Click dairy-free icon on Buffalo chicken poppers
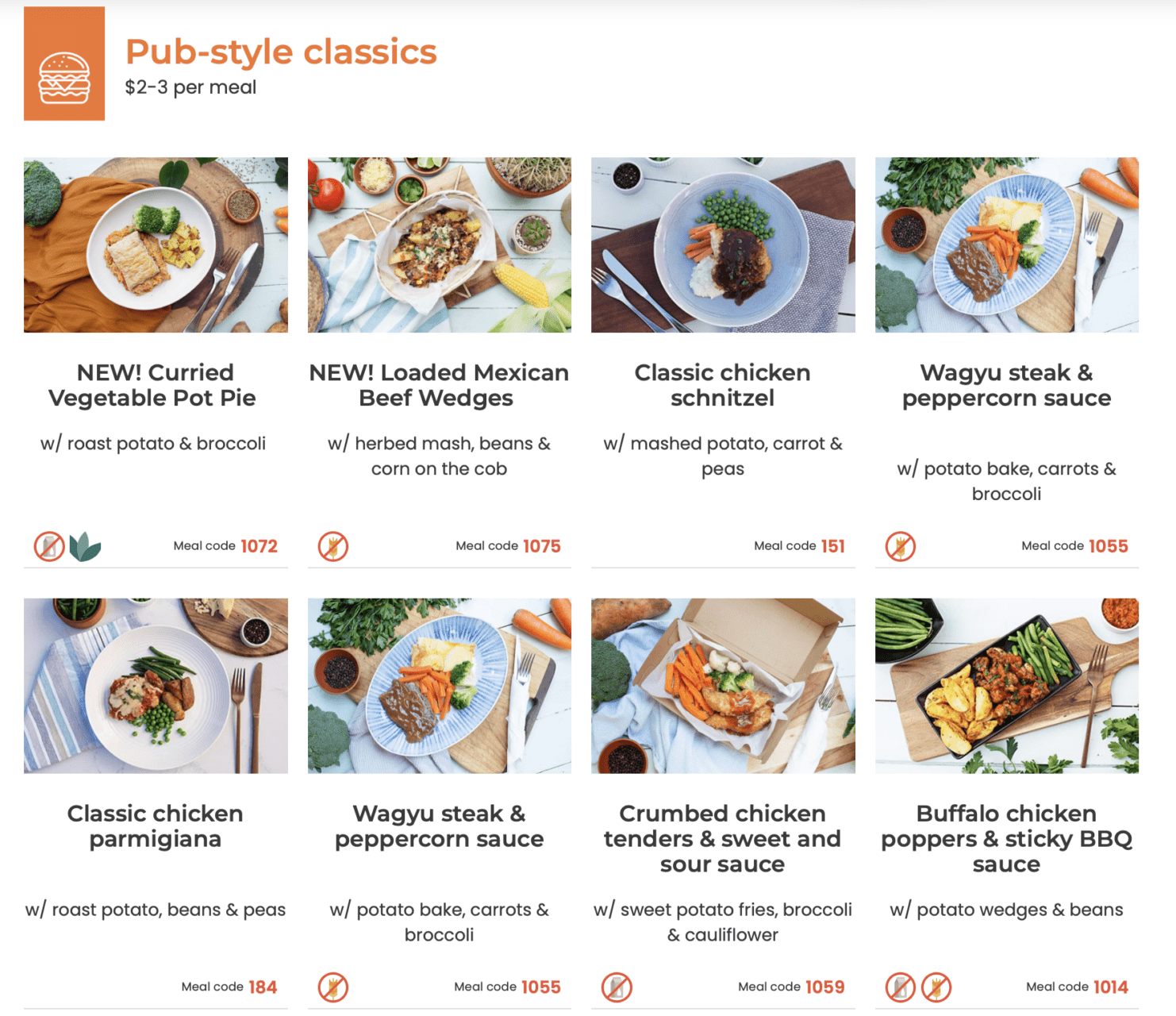 click(900, 987)
